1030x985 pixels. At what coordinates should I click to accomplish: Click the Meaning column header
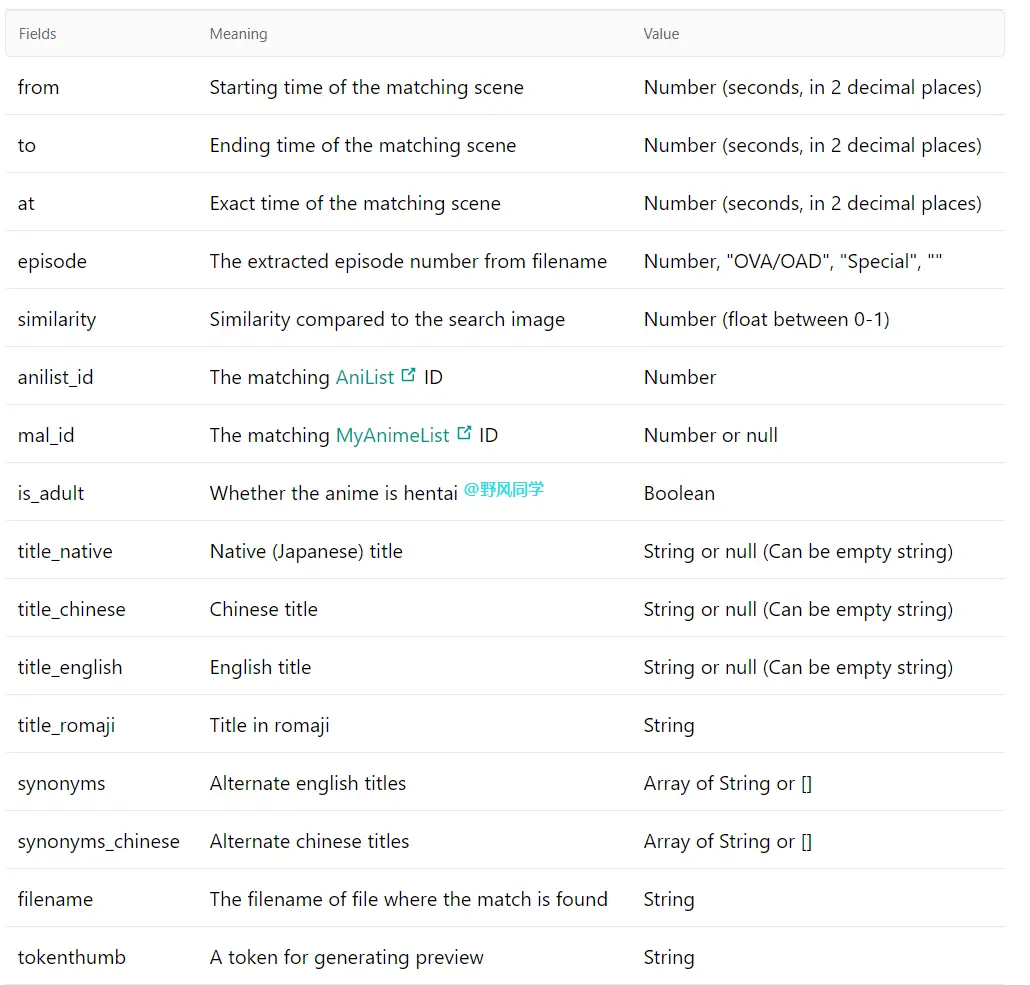click(x=238, y=34)
